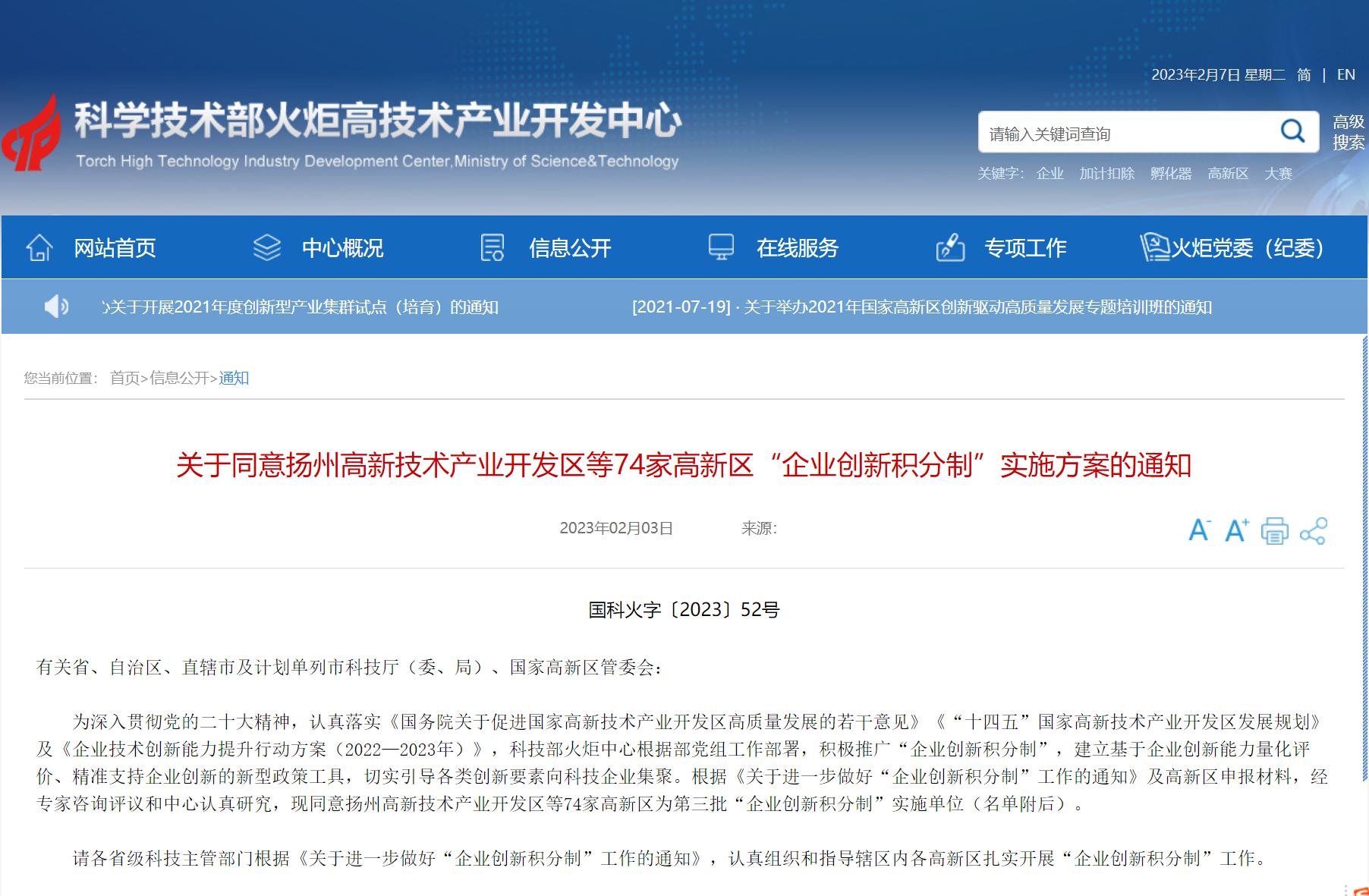
Task: Select keyword 企业
Action: click(1050, 174)
